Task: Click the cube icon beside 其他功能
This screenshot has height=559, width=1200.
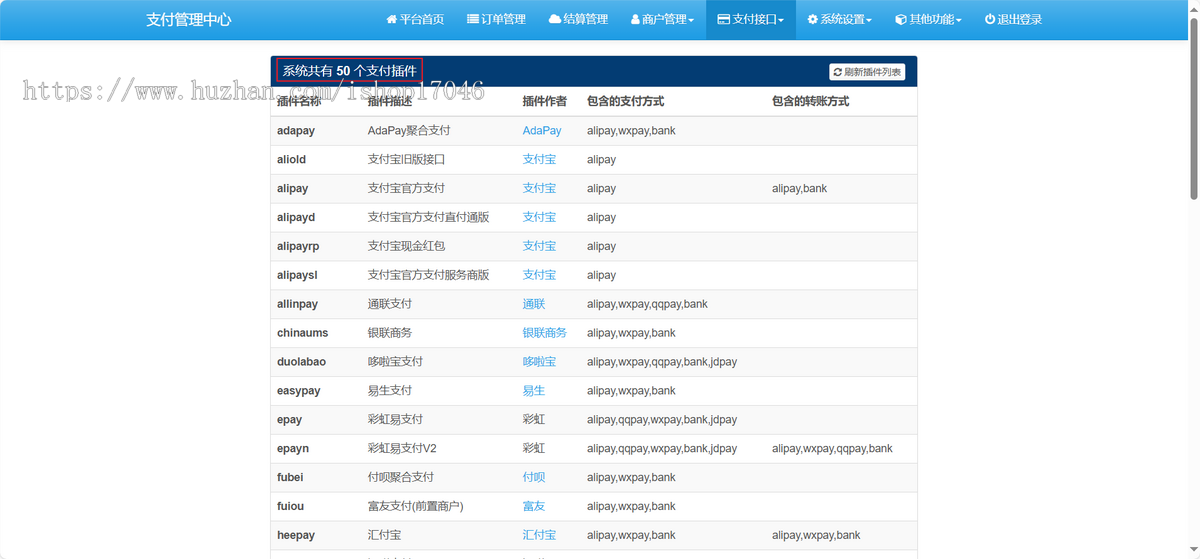Action: [900, 20]
